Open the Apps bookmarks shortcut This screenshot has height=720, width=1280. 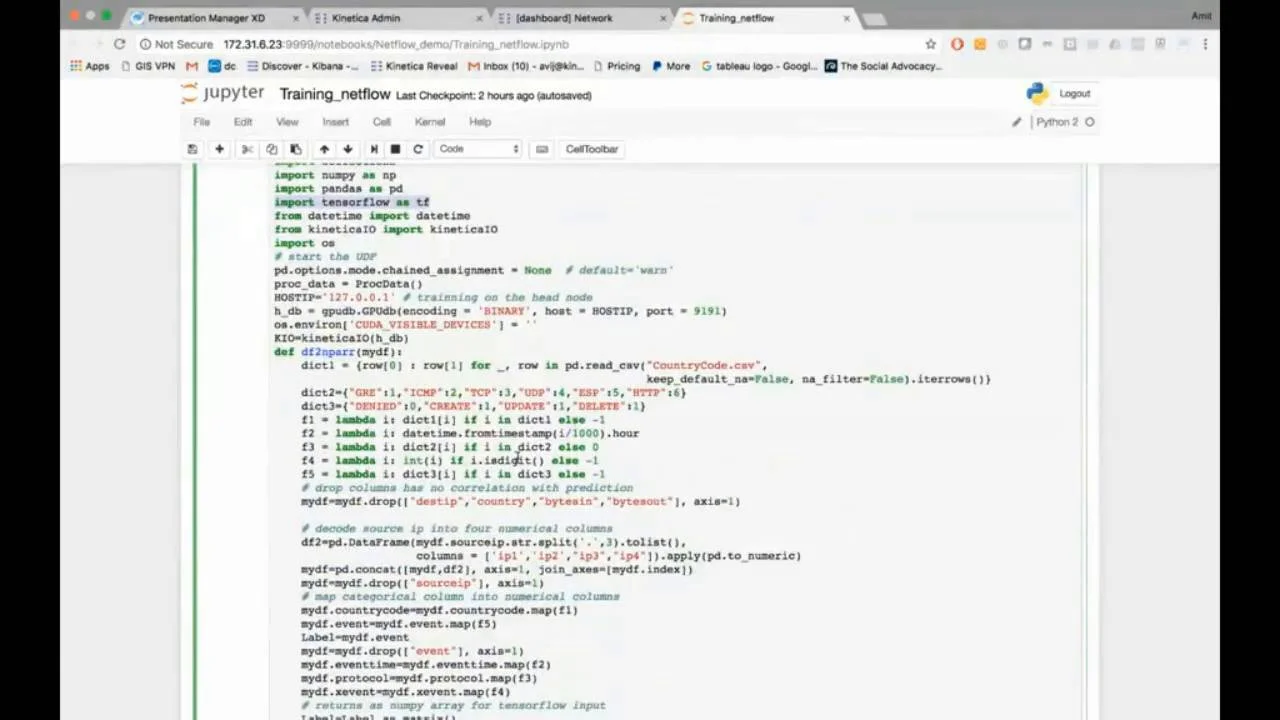tap(89, 66)
